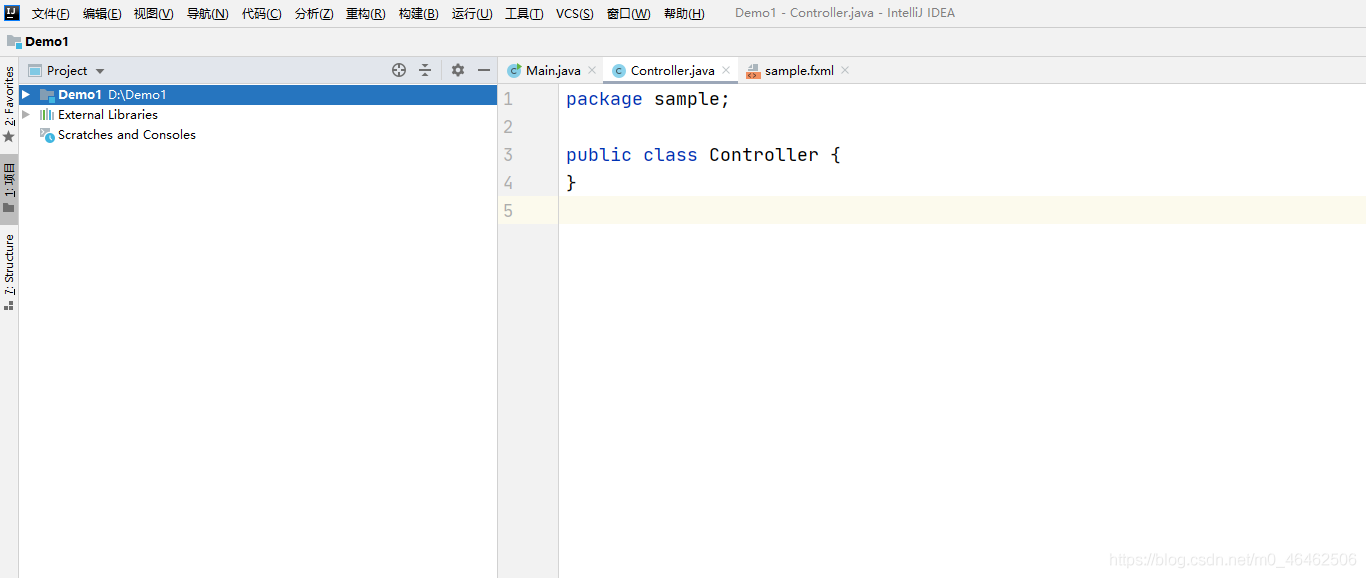Click the locate-in-project crosshair icon

click(x=399, y=70)
